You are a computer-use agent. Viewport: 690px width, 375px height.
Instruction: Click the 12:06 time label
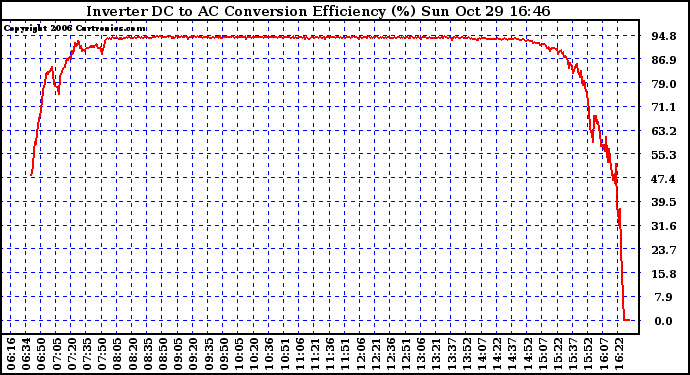point(361,354)
